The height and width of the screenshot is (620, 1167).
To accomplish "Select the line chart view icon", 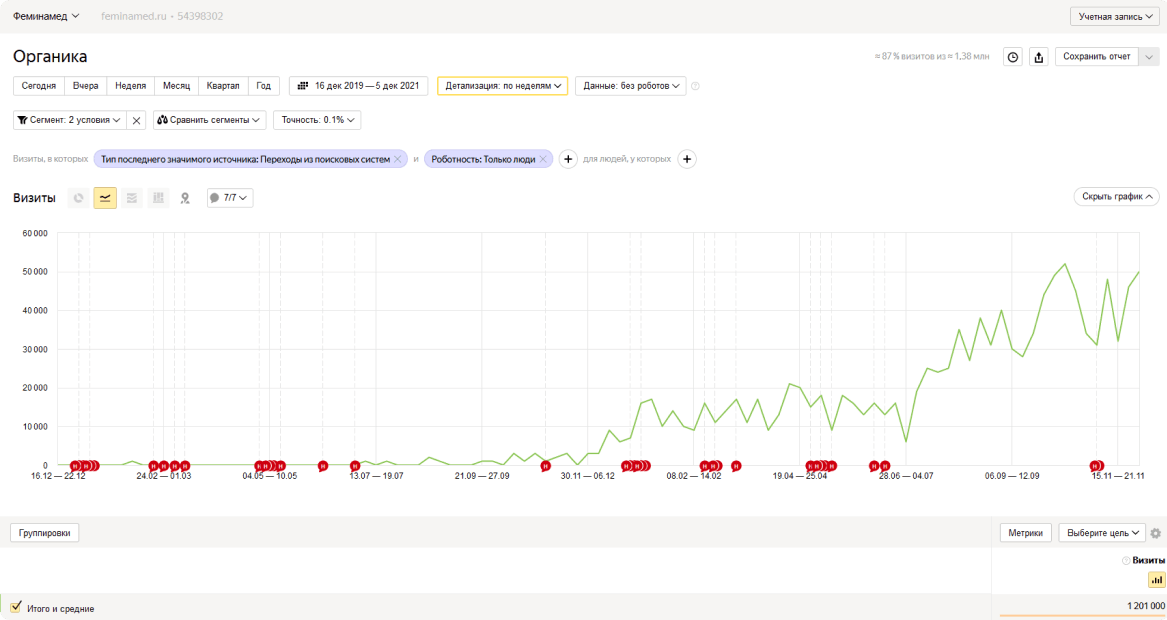I will [105, 198].
